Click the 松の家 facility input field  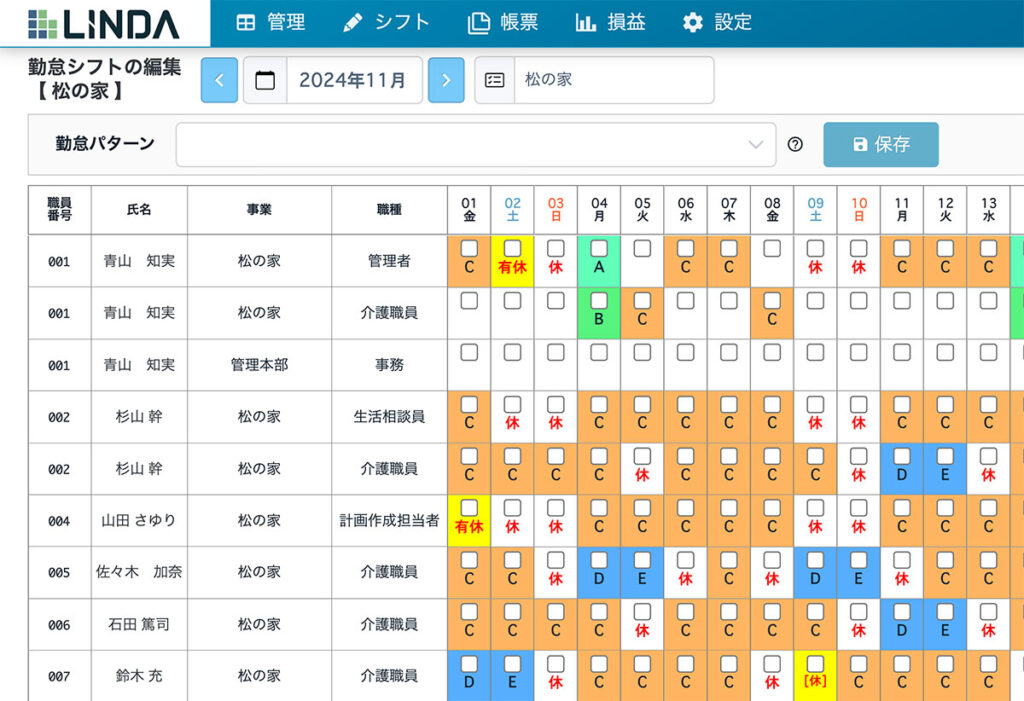click(610, 81)
